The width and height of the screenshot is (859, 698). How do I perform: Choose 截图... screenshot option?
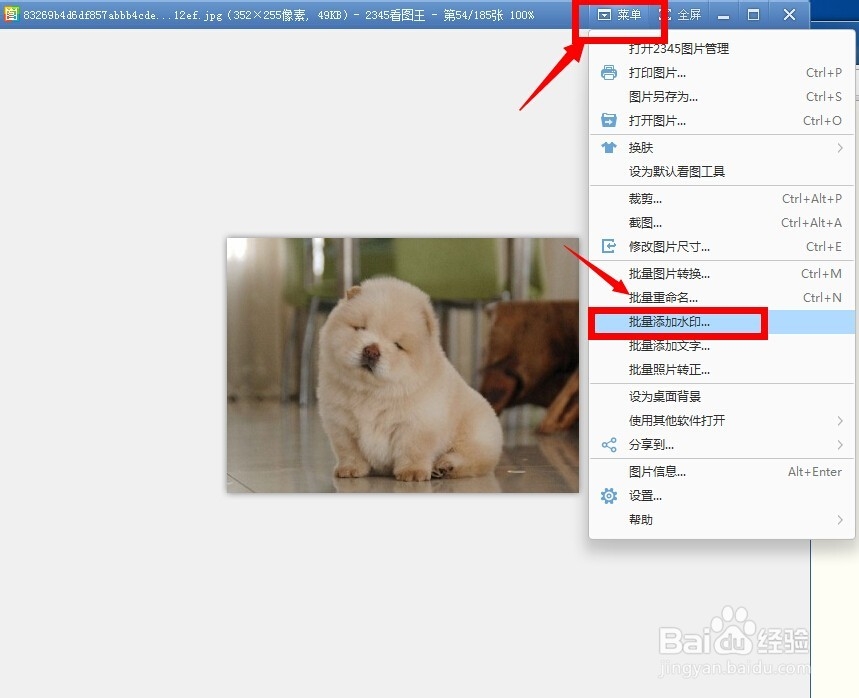721,223
